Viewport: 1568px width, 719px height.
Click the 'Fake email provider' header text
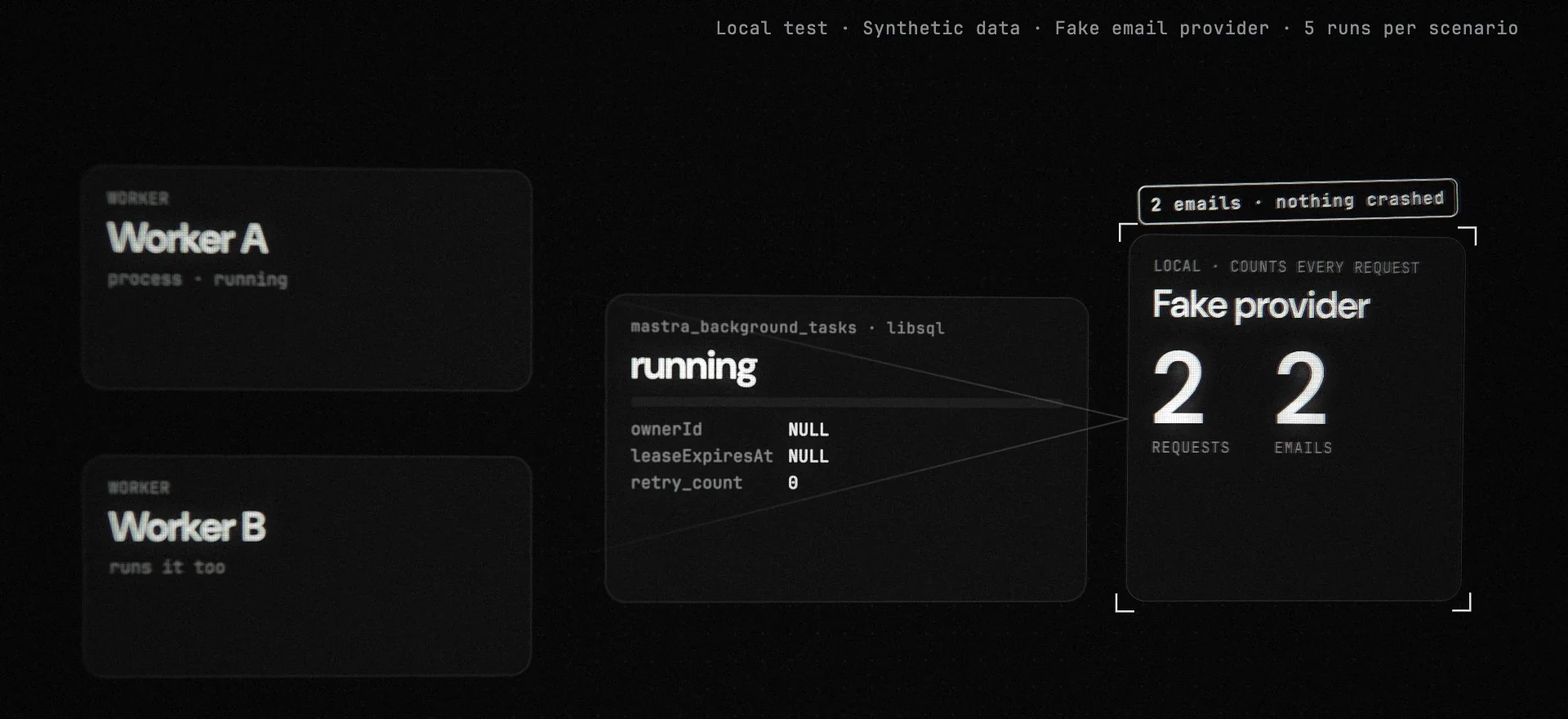[x=1161, y=29]
